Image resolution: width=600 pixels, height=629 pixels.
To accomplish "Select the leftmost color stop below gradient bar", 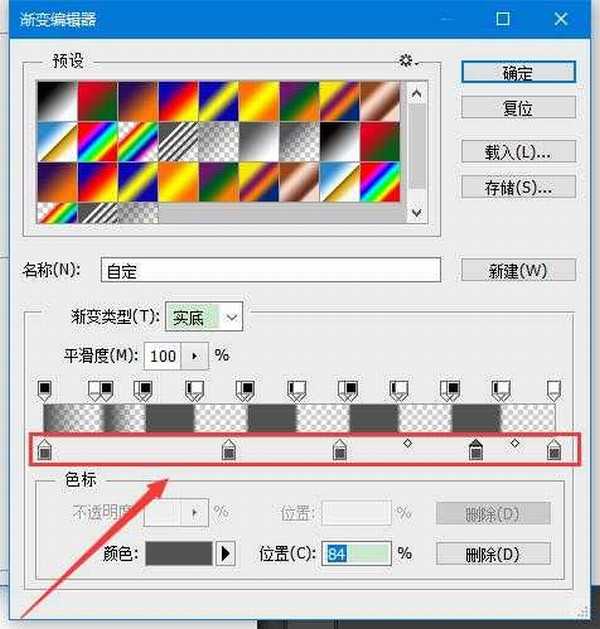I will pos(44,452).
